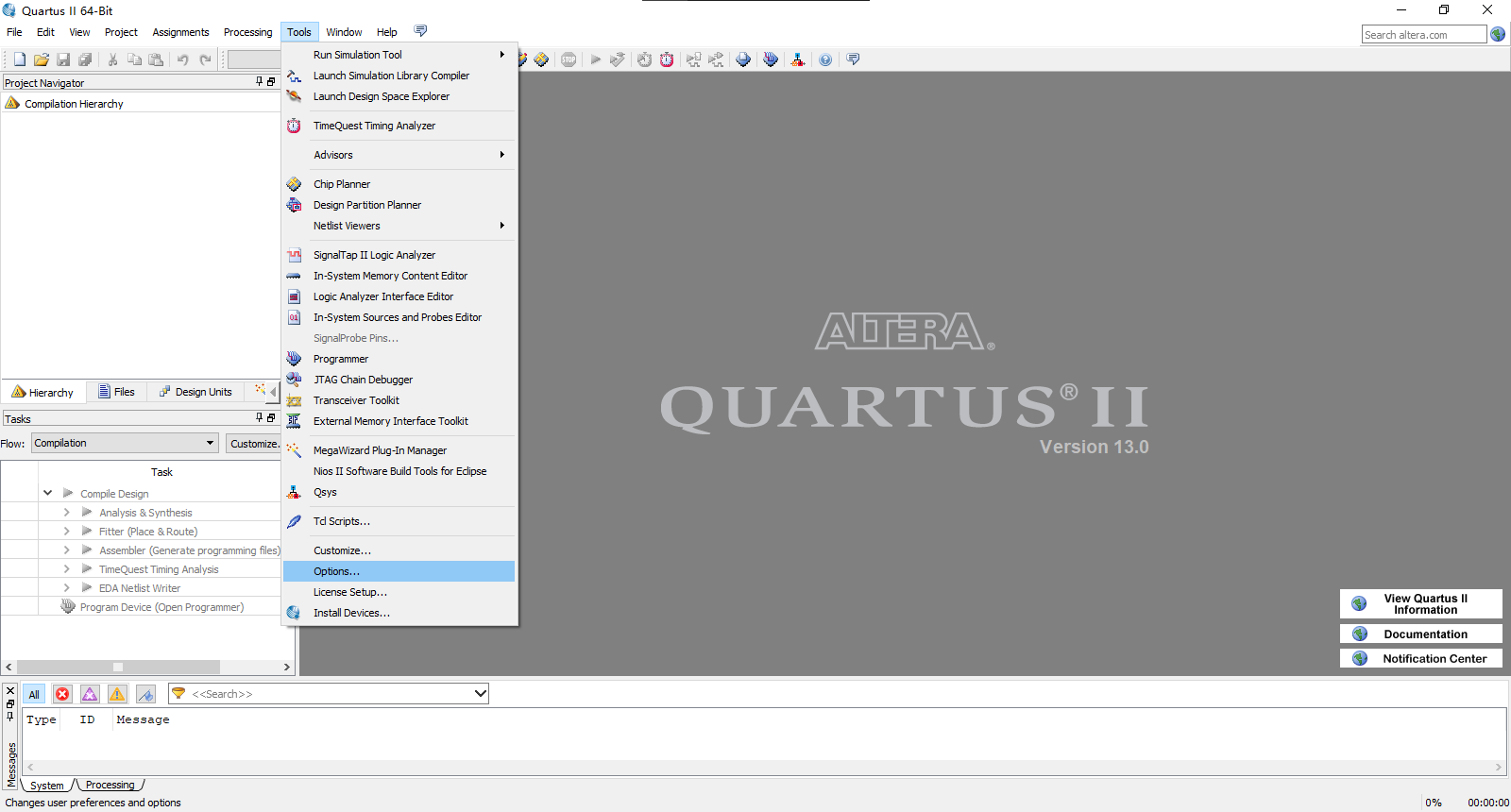Click the Undo arrow toolbar icon

tap(182, 59)
